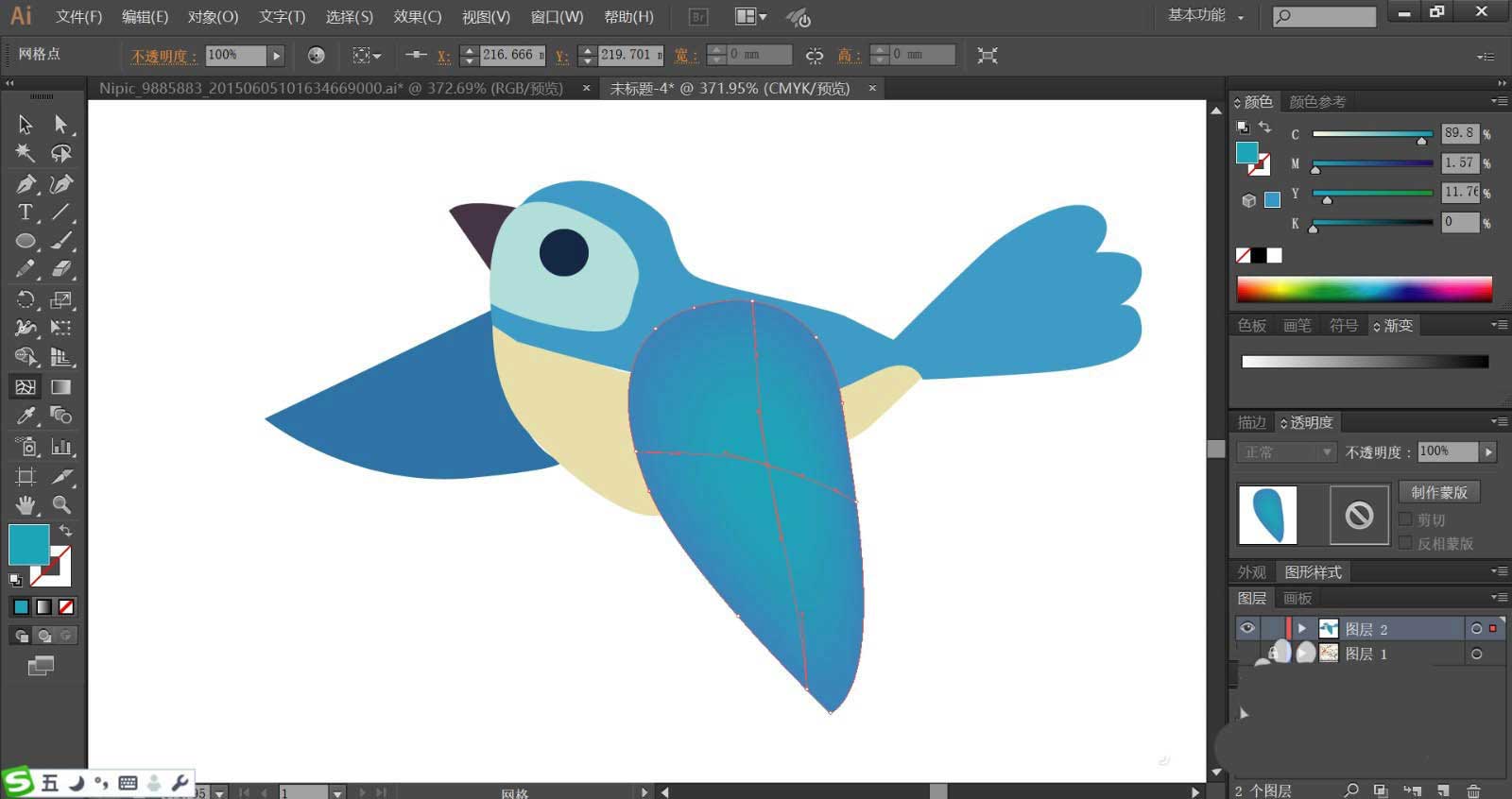The width and height of the screenshot is (1512, 799).
Task: Switch to the 未标题-4 document tab
Action: [x=730, y=88]
